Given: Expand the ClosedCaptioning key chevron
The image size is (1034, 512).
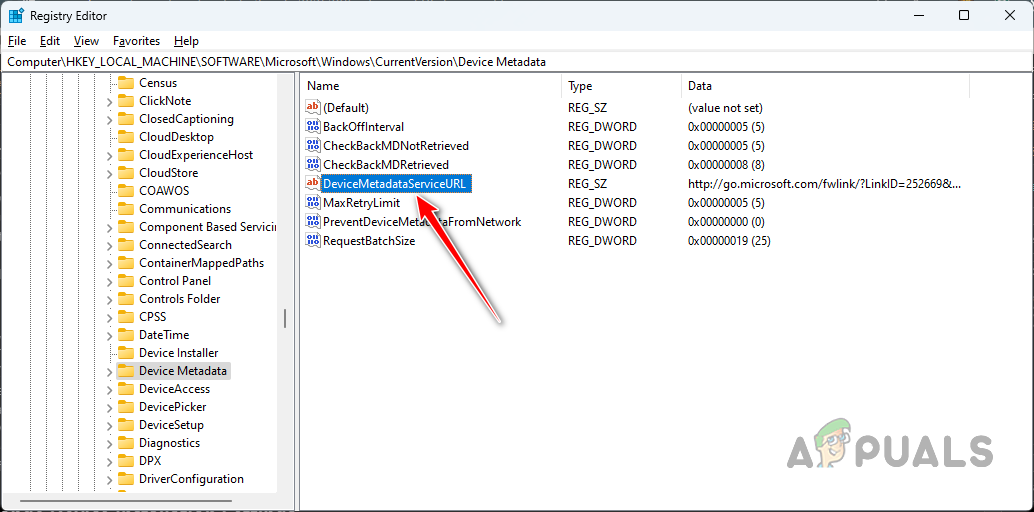Looking at the screenshot, I should pos(109,119).
